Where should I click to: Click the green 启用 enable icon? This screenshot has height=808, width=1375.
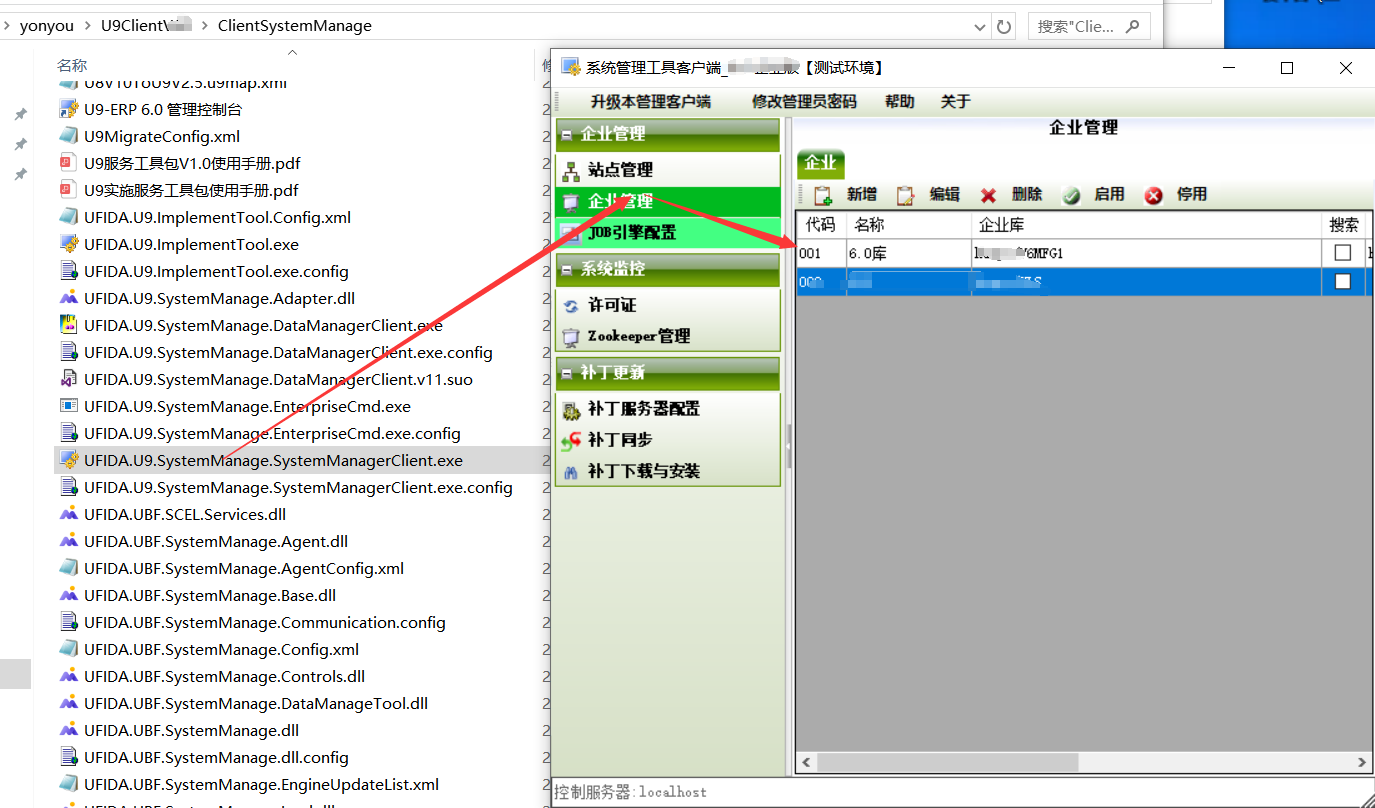click(x=1071, y=195)
